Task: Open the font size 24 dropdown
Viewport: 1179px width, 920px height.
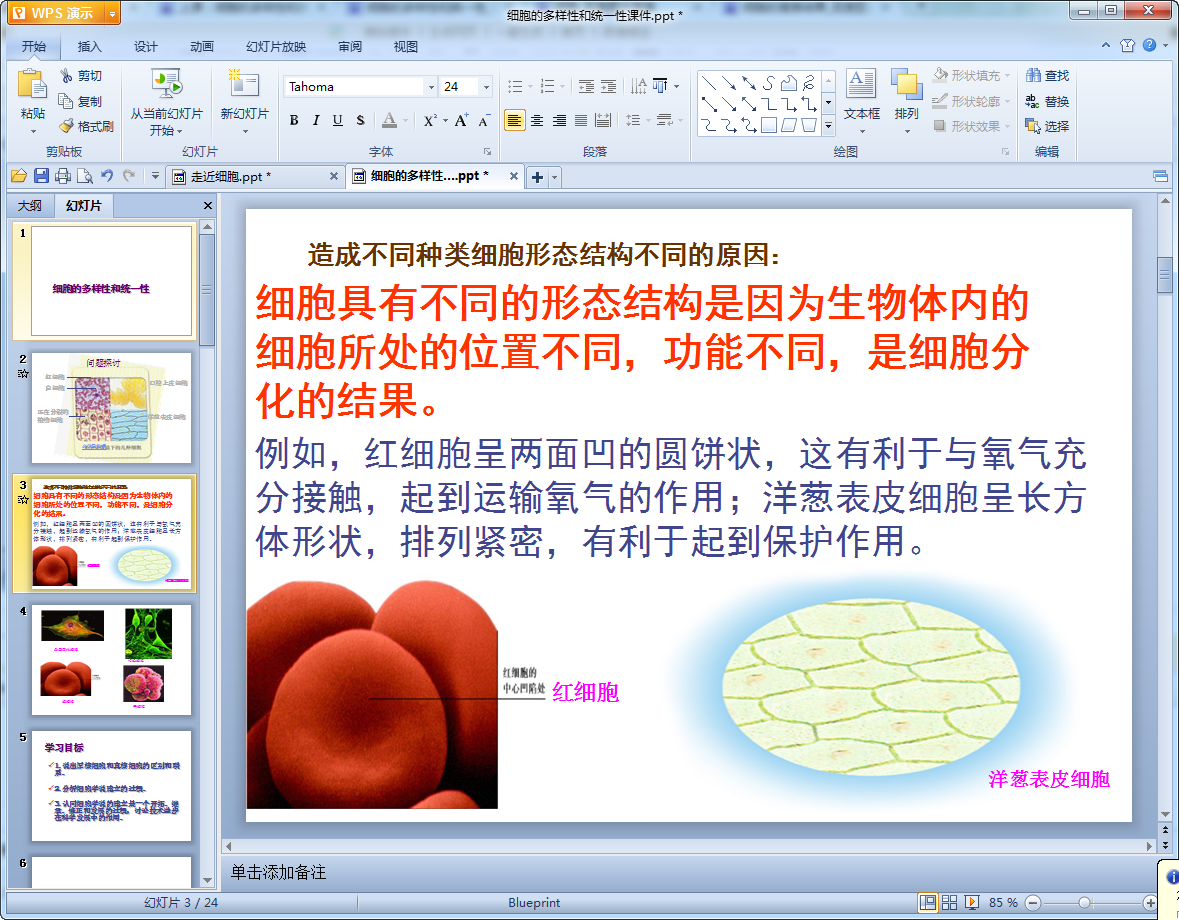Action: point(486,87)
